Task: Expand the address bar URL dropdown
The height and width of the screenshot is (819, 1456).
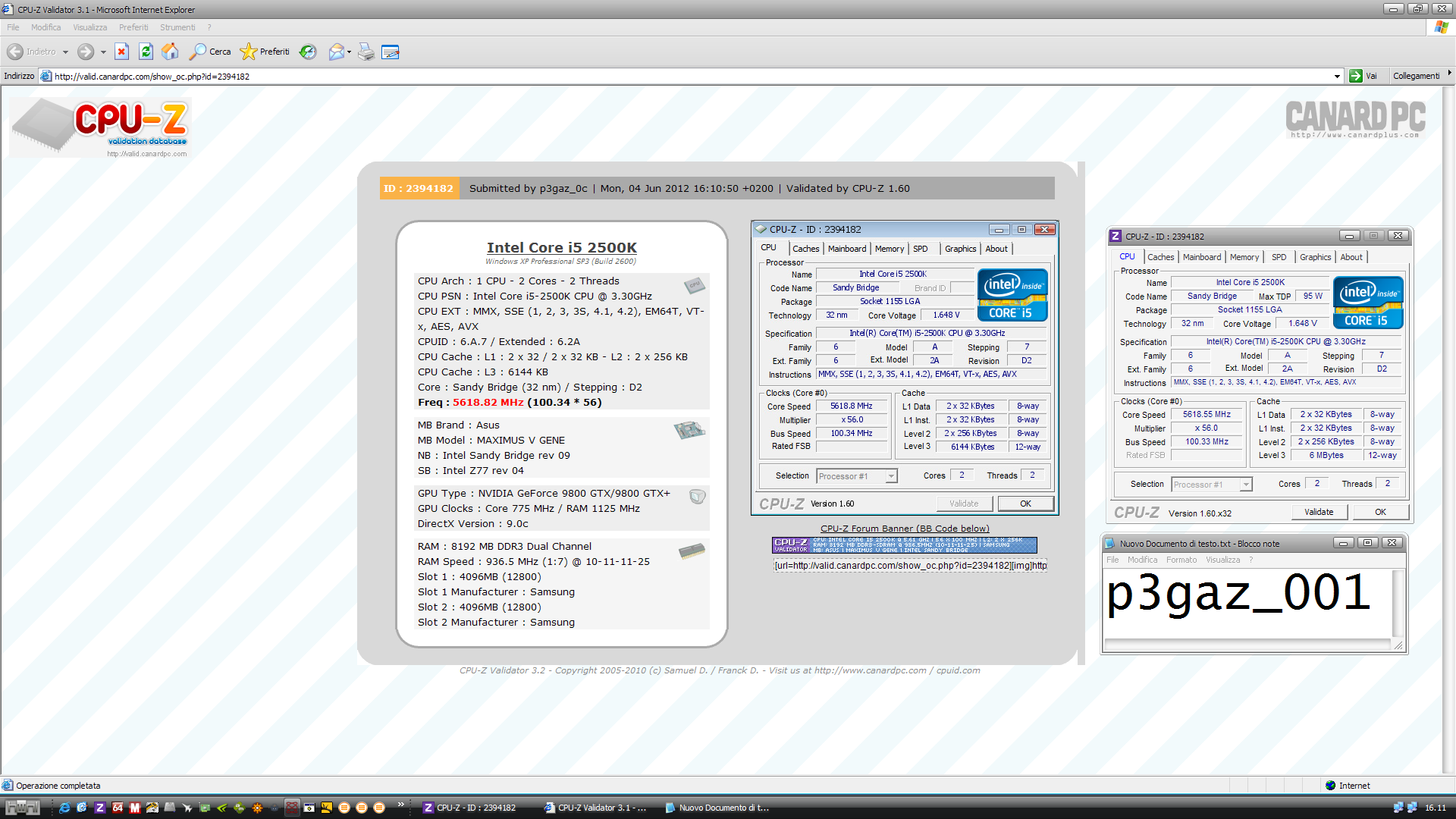Action: (1337, 77)
